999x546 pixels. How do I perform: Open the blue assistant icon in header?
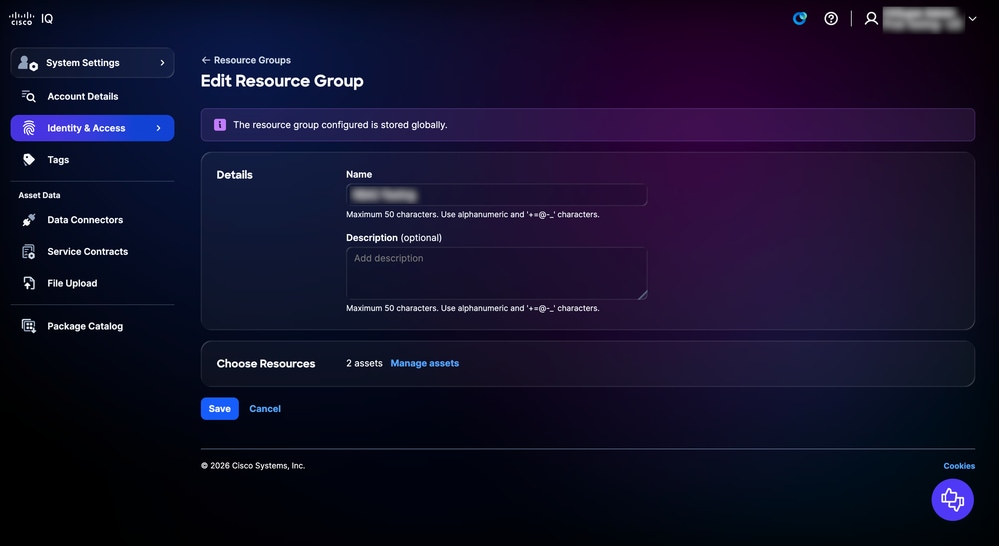[x=800, y=18]
